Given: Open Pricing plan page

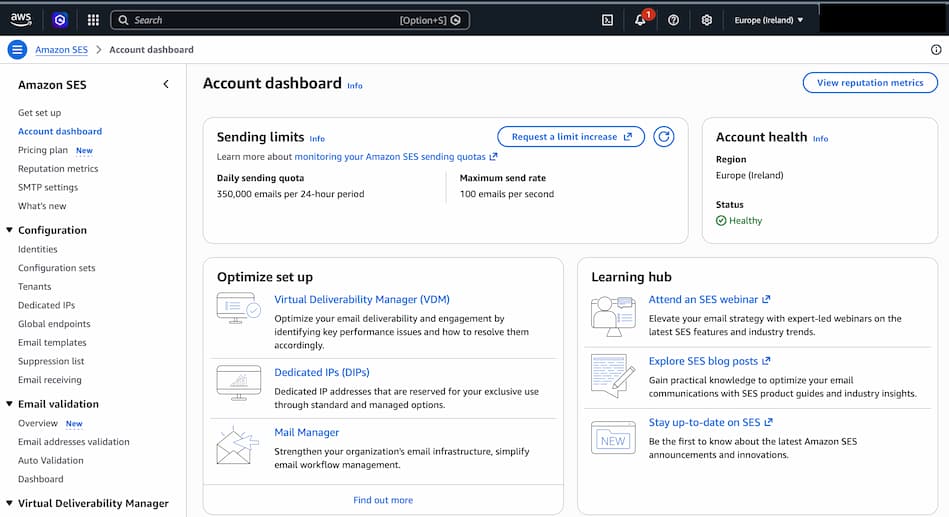Looking at the screenshot, I should click(x=42, y=150).
